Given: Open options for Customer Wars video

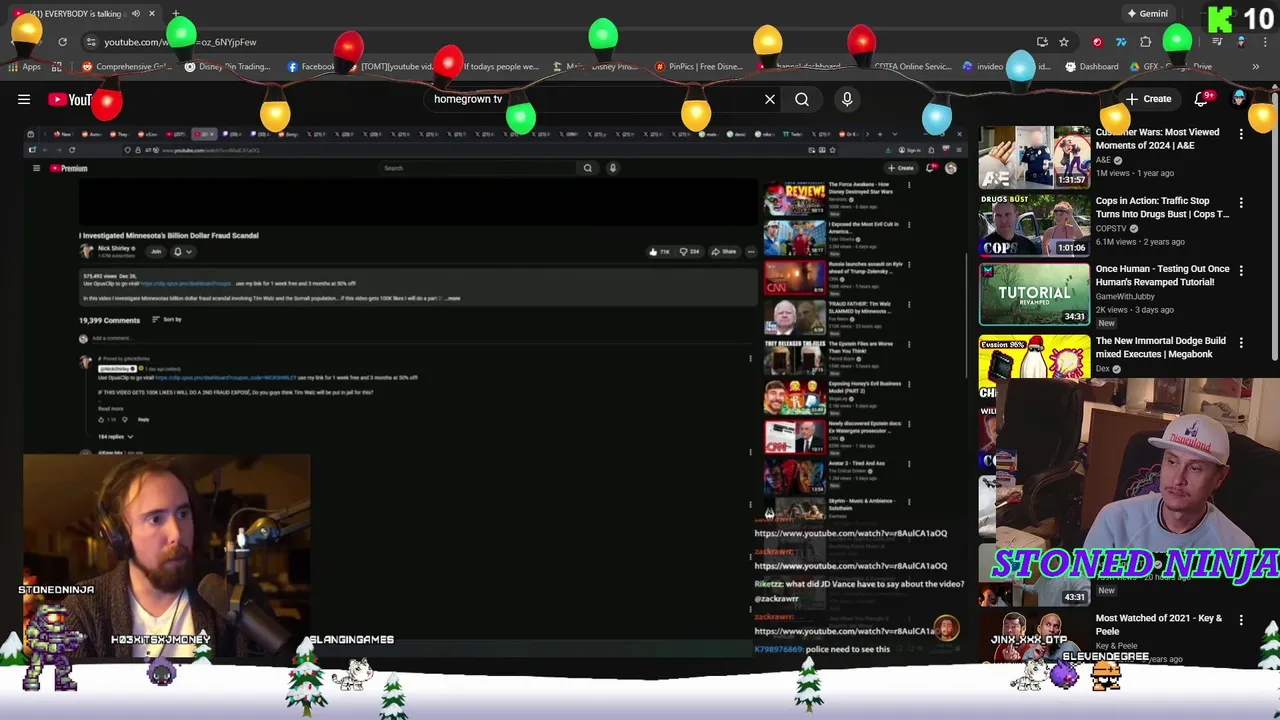Looking at the screenshot, I should (1241, 134).
